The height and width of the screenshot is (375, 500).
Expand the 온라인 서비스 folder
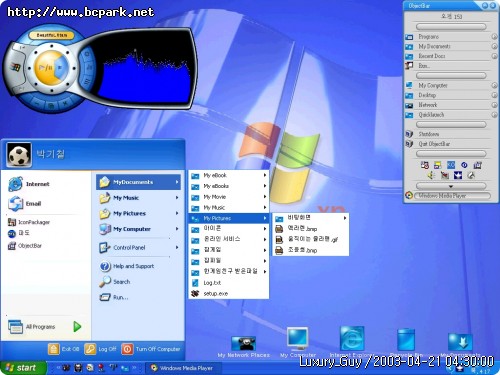(229, 239)
